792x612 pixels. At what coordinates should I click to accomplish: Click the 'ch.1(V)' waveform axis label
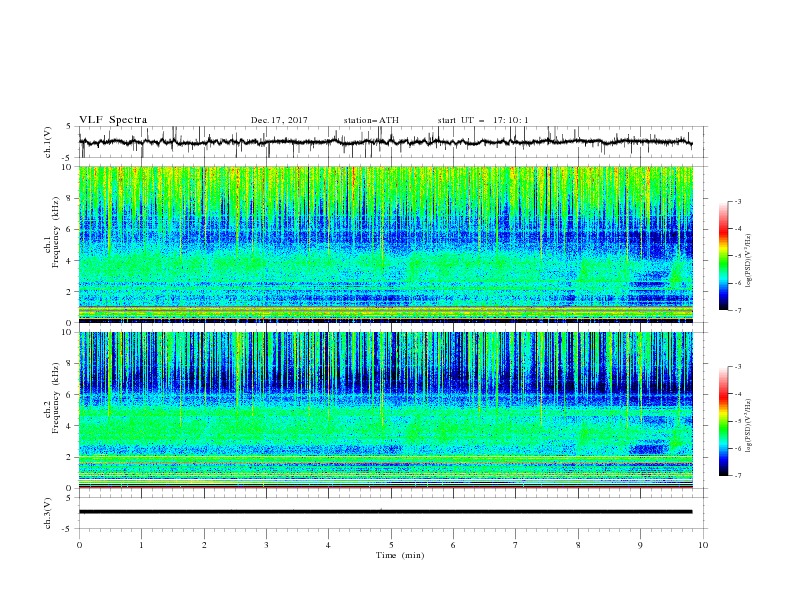click(48, 142)
